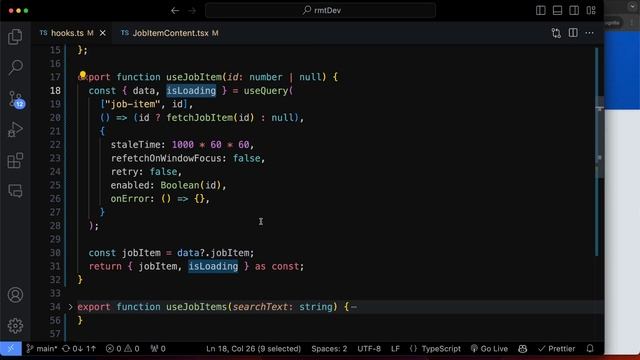Click the main* branch in status bar
This screenshot has height=360, width=640.
point(42,349)
